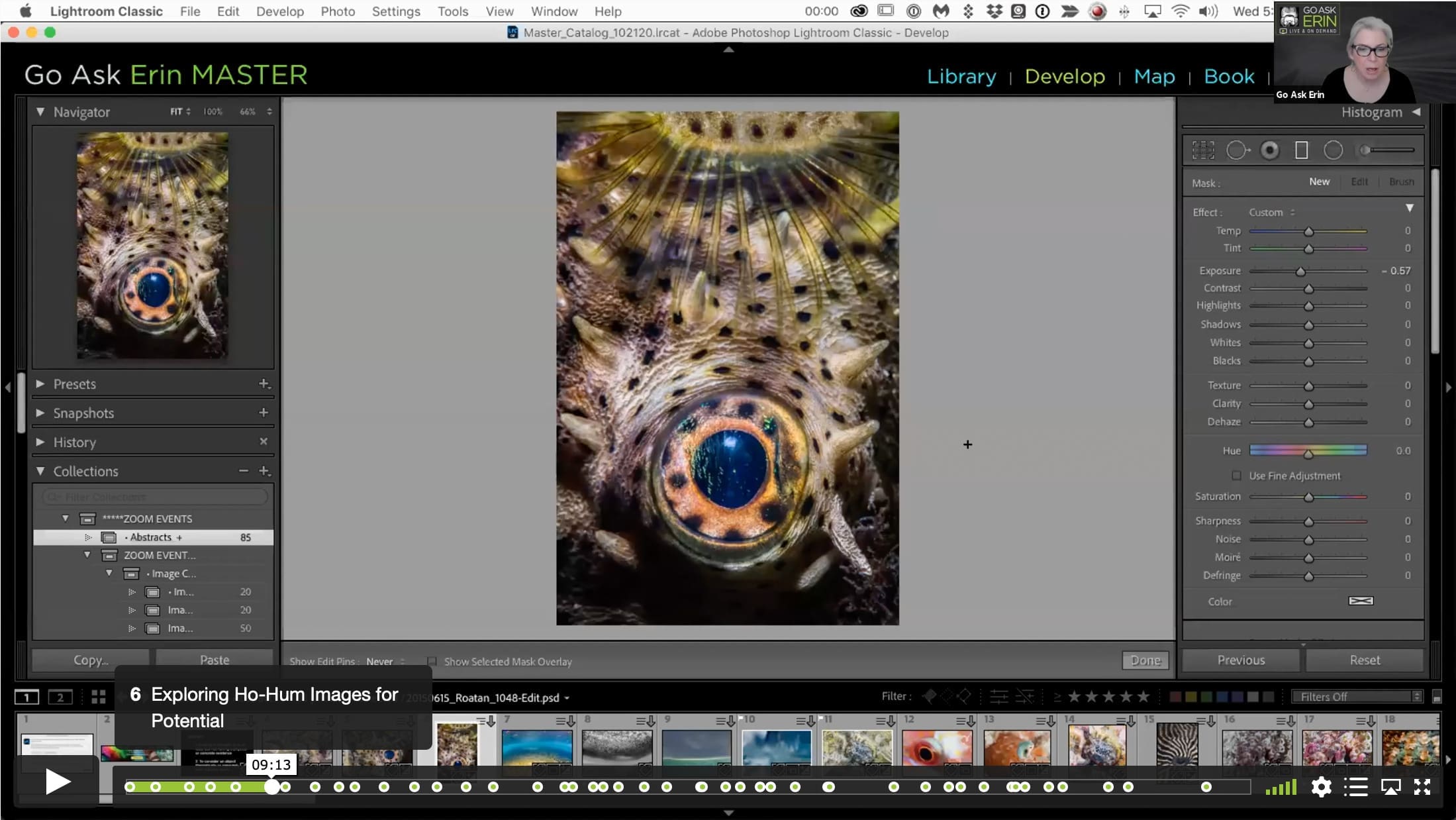
Task: Expand the Presets panel
Action: [40, 384]
